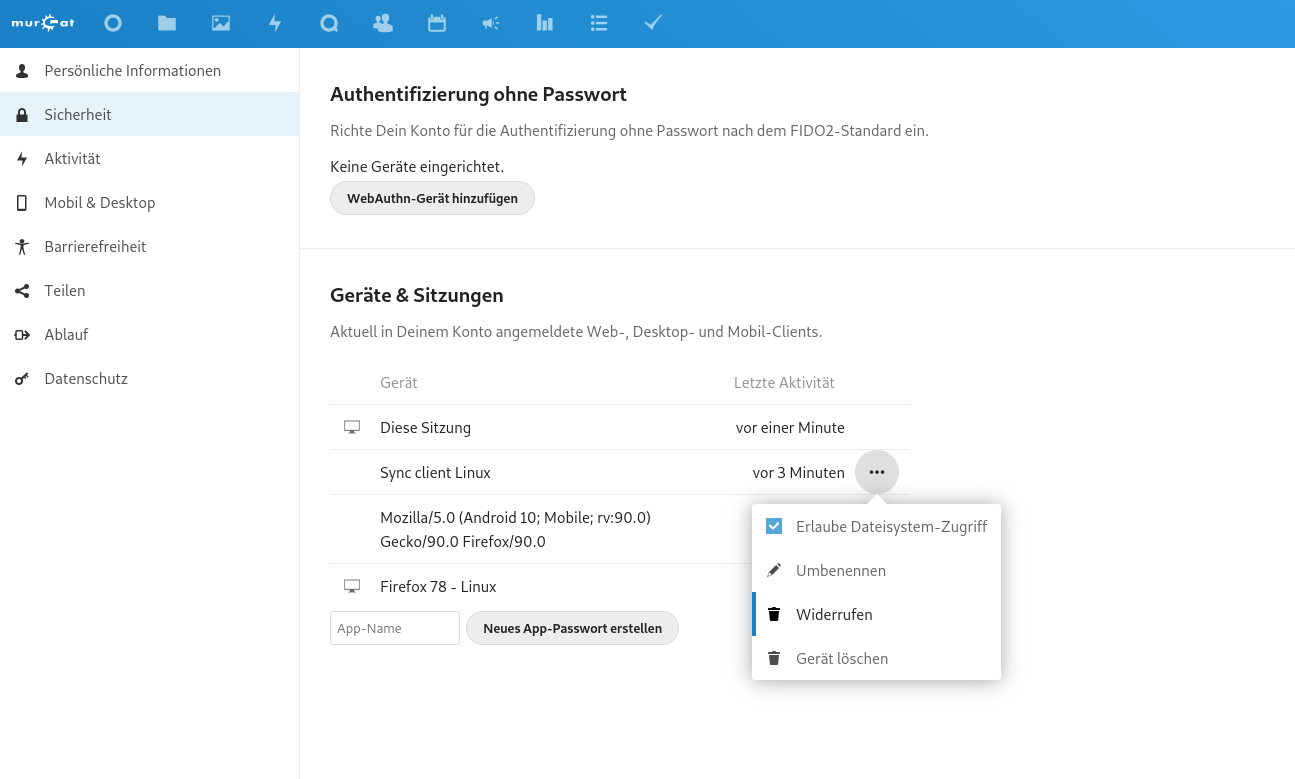The image size is (1295, 779).
Task: Open the Files folder icon
Action: (167, 23)
